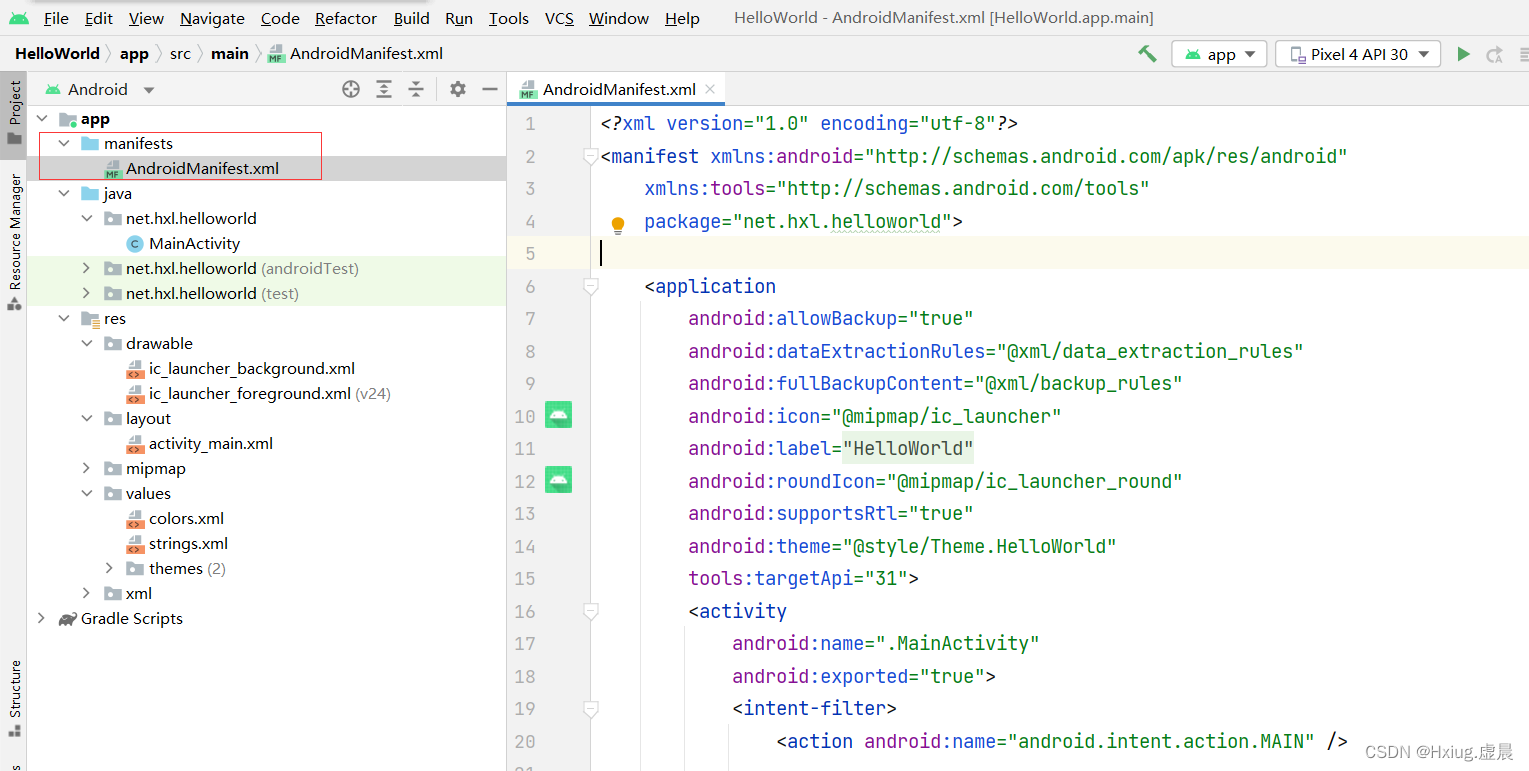1529x771 pixels.
Task: Open the File menu
Action: [56, 18]
